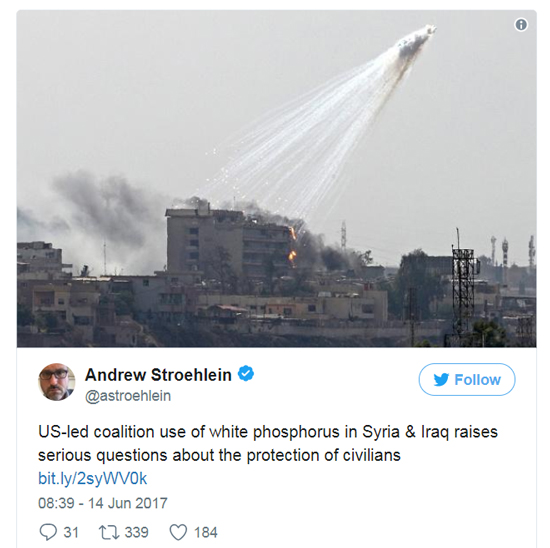This screenshot has width=550, height=548.
Task: Open the bit.ly/2syWV0k link
Action: coord(93,479)
